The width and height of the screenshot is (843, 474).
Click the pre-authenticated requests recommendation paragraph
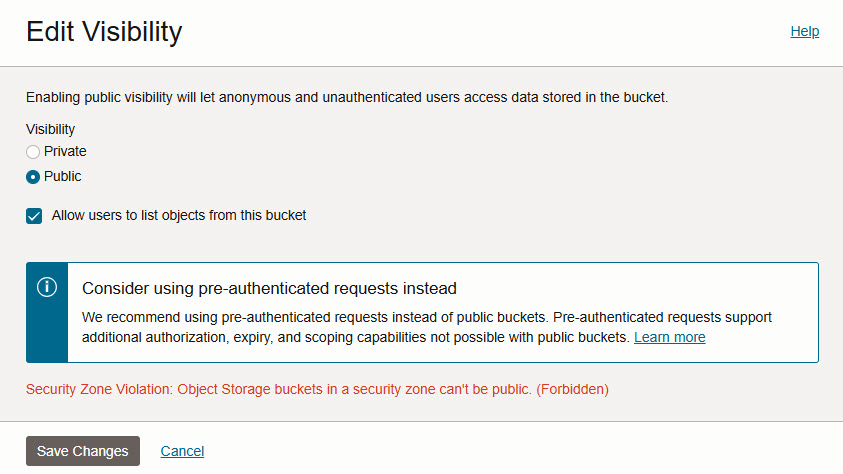point(426,327)
